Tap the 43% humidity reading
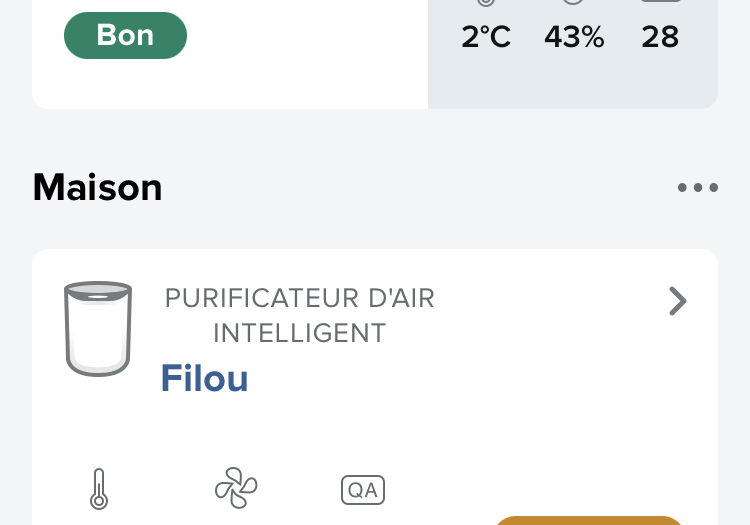750x525 pixels. (574, 37)
